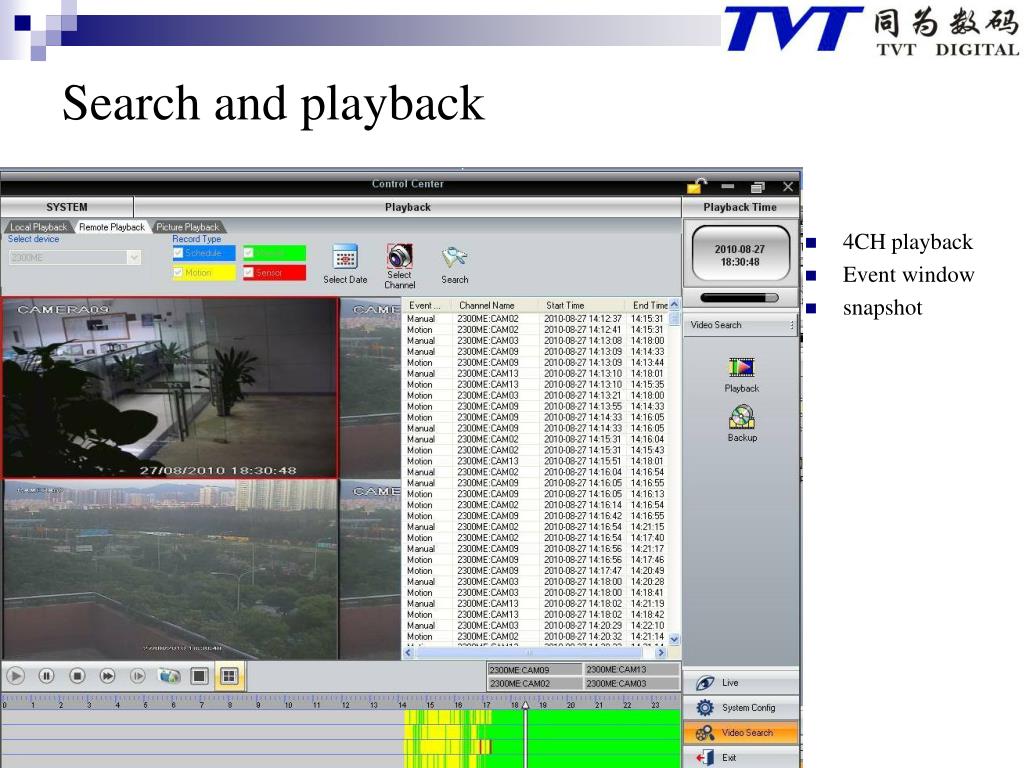Click the Backup disc icon
Image resolution: width=1024 pixels, height=768 pixels.
pos(742,417)
